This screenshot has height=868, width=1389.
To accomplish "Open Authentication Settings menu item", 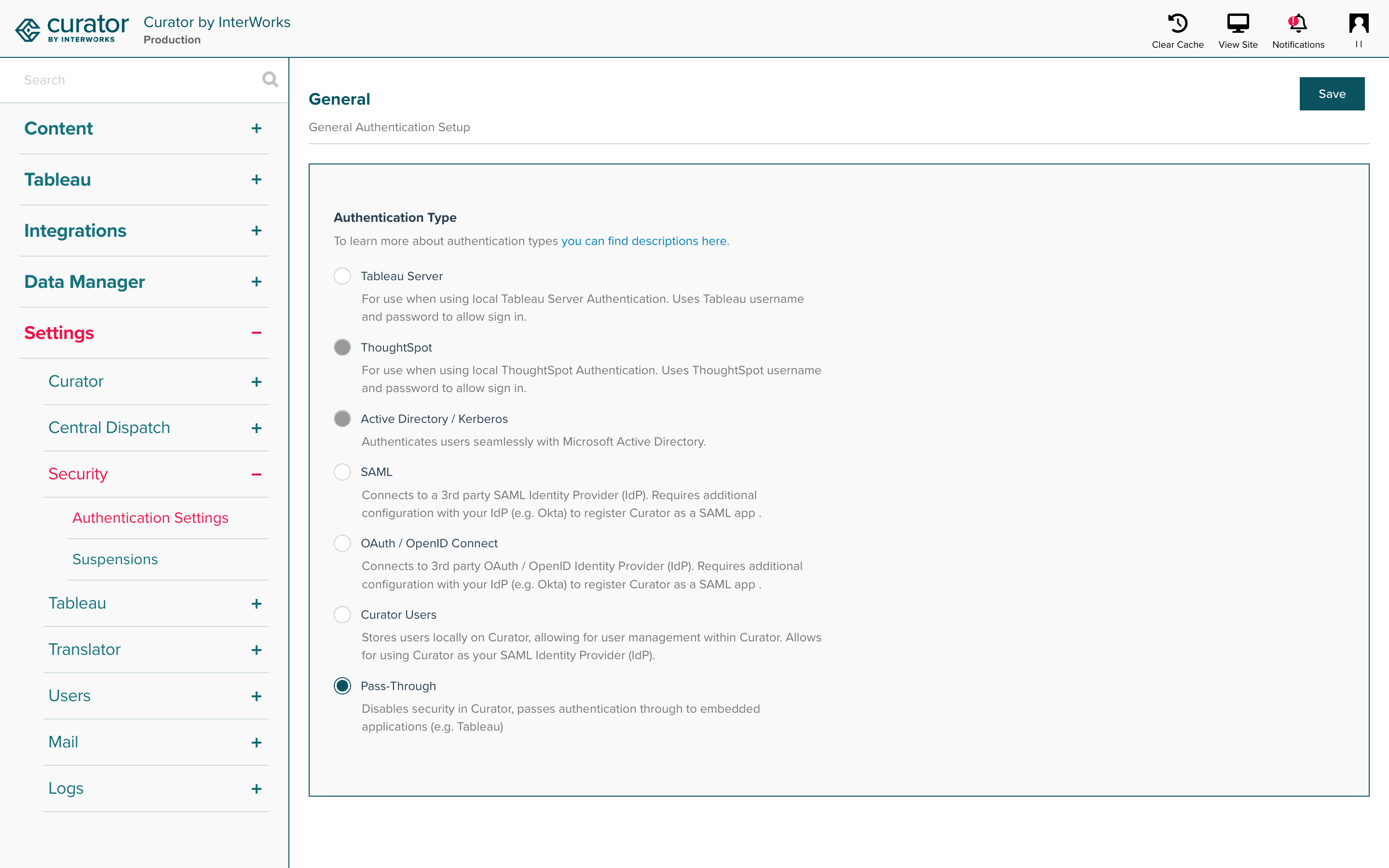I will click(x=150, y=518).
